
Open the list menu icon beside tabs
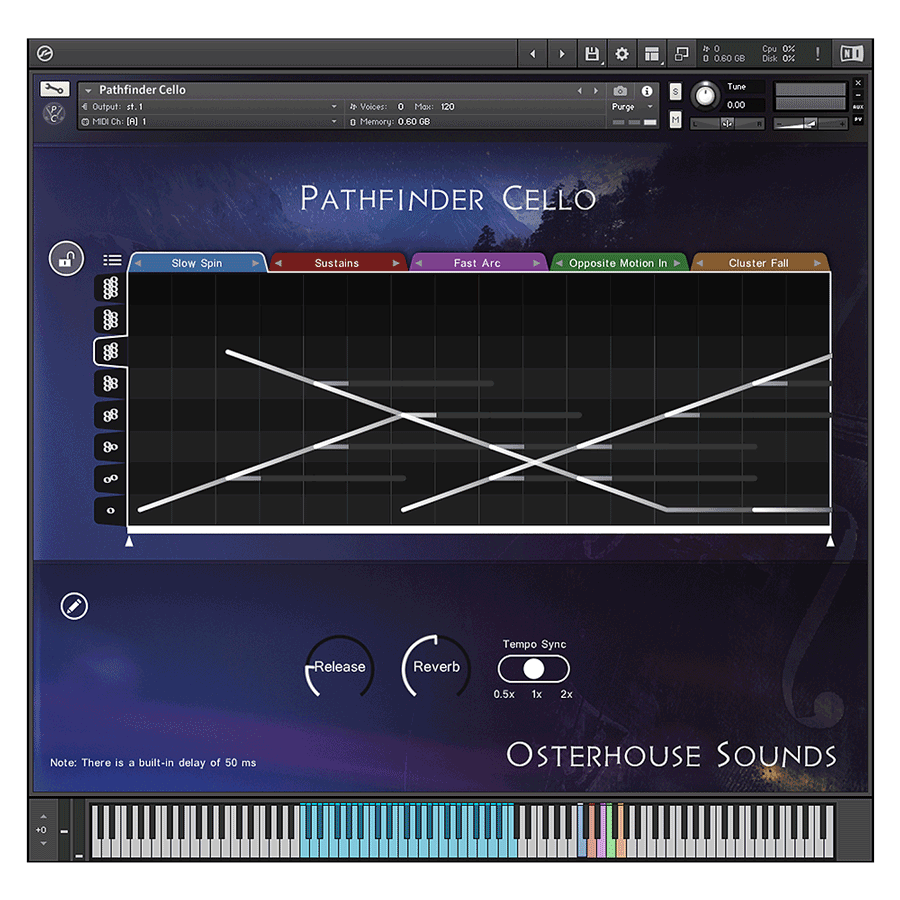point(112,260)
